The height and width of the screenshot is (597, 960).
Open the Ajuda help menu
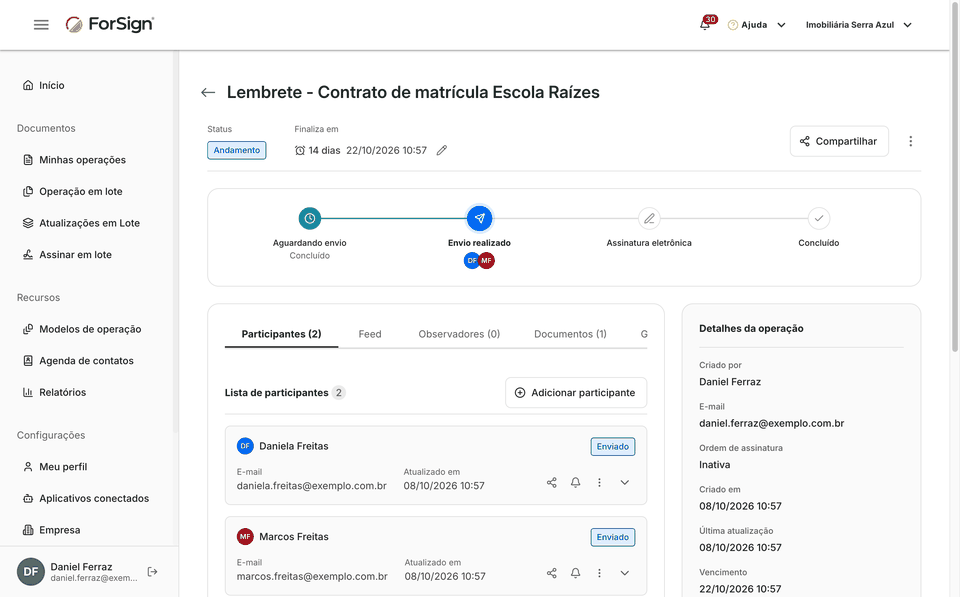point(756,25)
